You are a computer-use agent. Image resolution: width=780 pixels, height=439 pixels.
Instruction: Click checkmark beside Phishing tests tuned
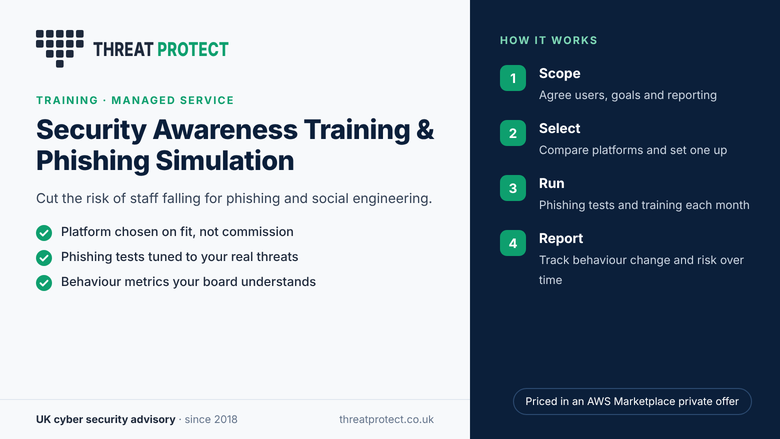click(x=44, y=258)
